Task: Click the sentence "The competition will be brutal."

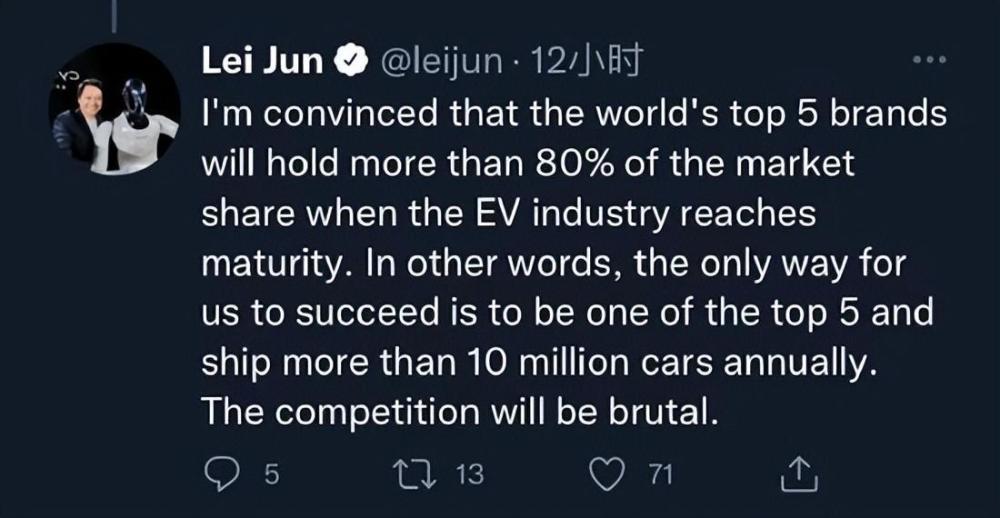Action: 460,412
